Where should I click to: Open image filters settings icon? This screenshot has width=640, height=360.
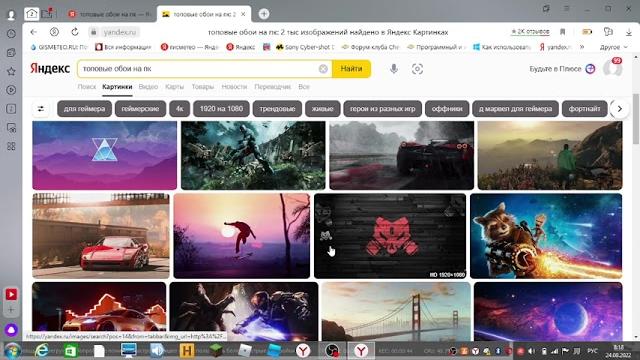point(41,109)
